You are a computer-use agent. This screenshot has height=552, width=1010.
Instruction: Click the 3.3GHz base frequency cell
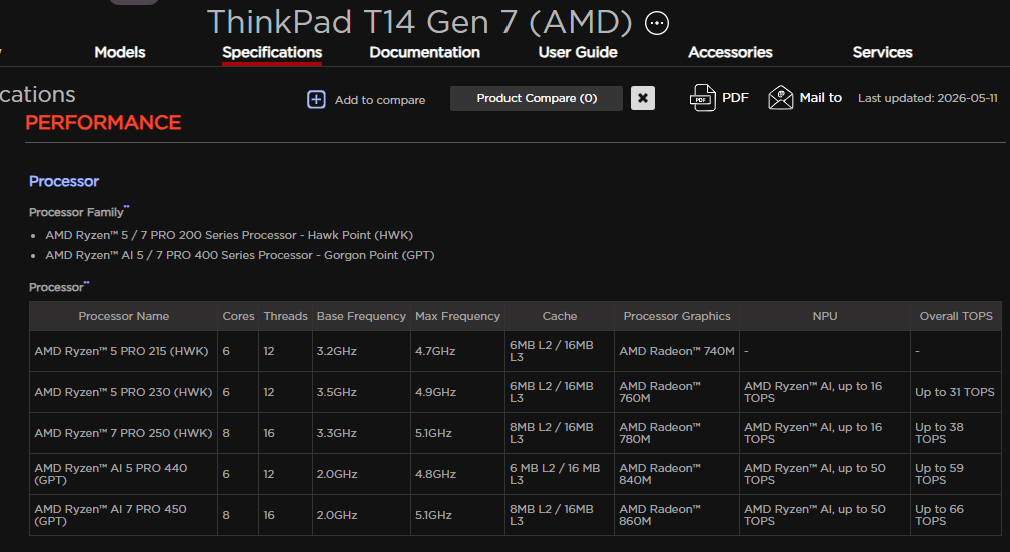pos(361,433)
